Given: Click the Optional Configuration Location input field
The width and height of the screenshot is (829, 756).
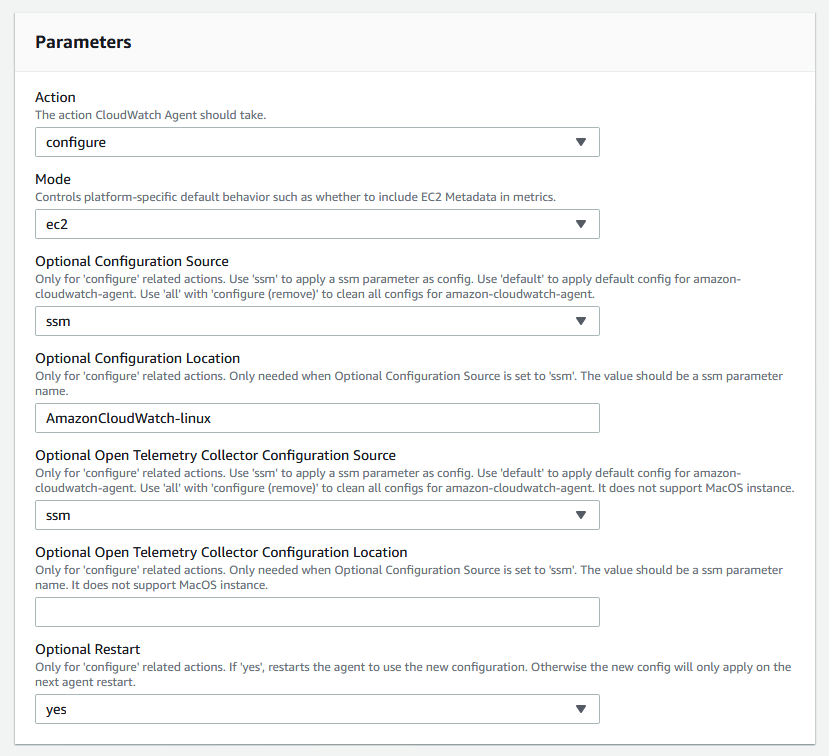Looking at the screenshot, I should pyautogui.click(x=317, y=418).
